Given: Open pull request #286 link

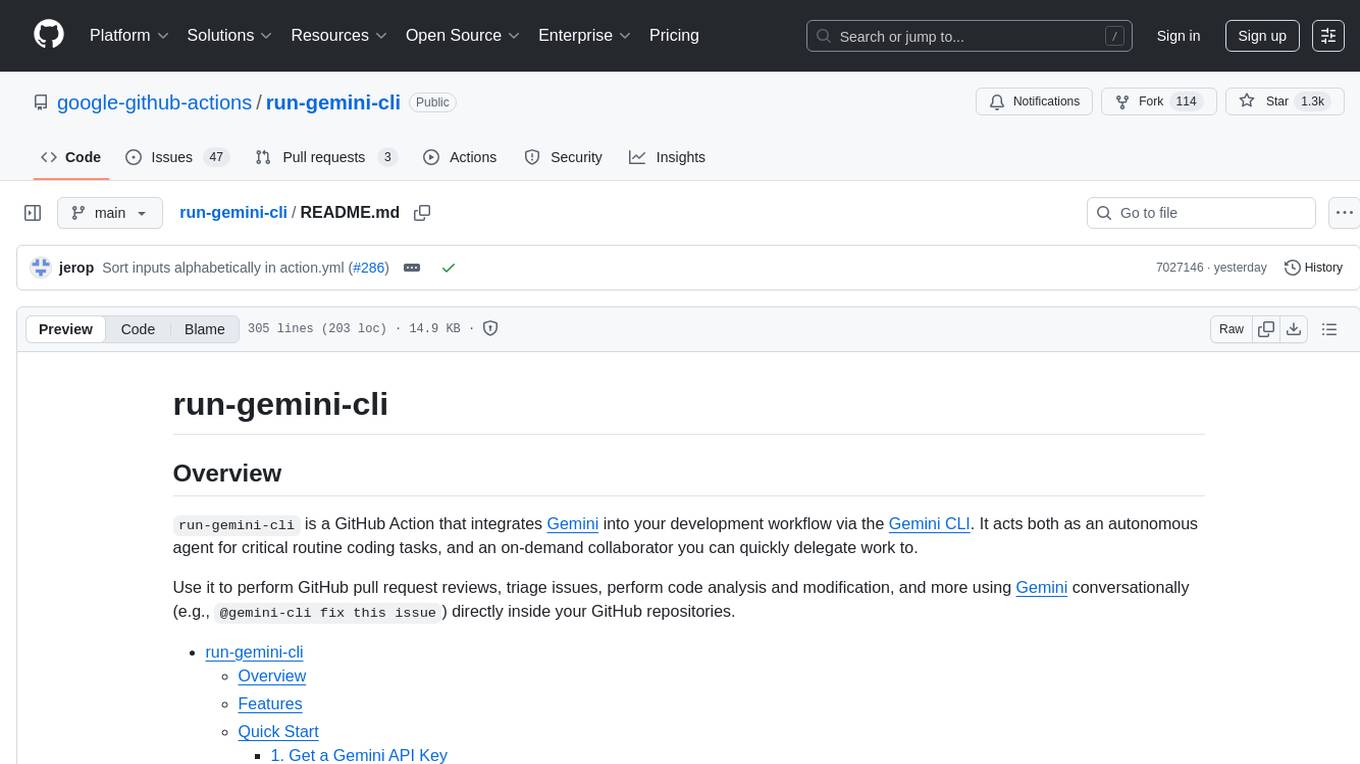Looking at the screenshot, I should pyautogui.click(x=368, y=268).
